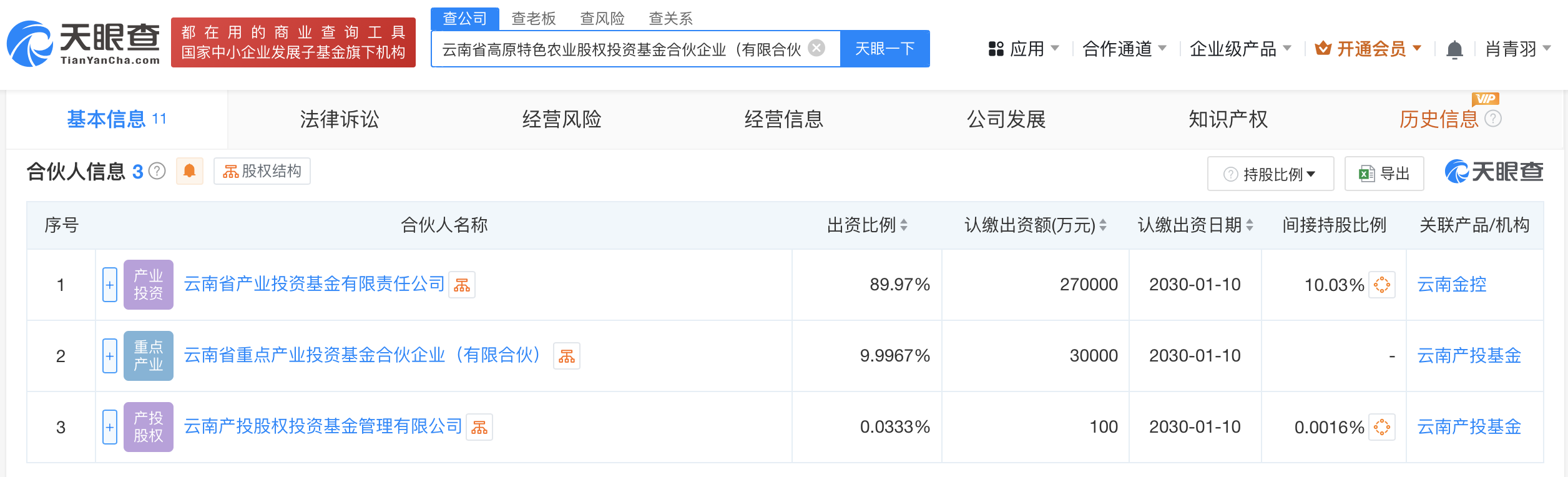Switch to 法律诉讼 tab
This screenshot has height=477, width=1568.
340,119
